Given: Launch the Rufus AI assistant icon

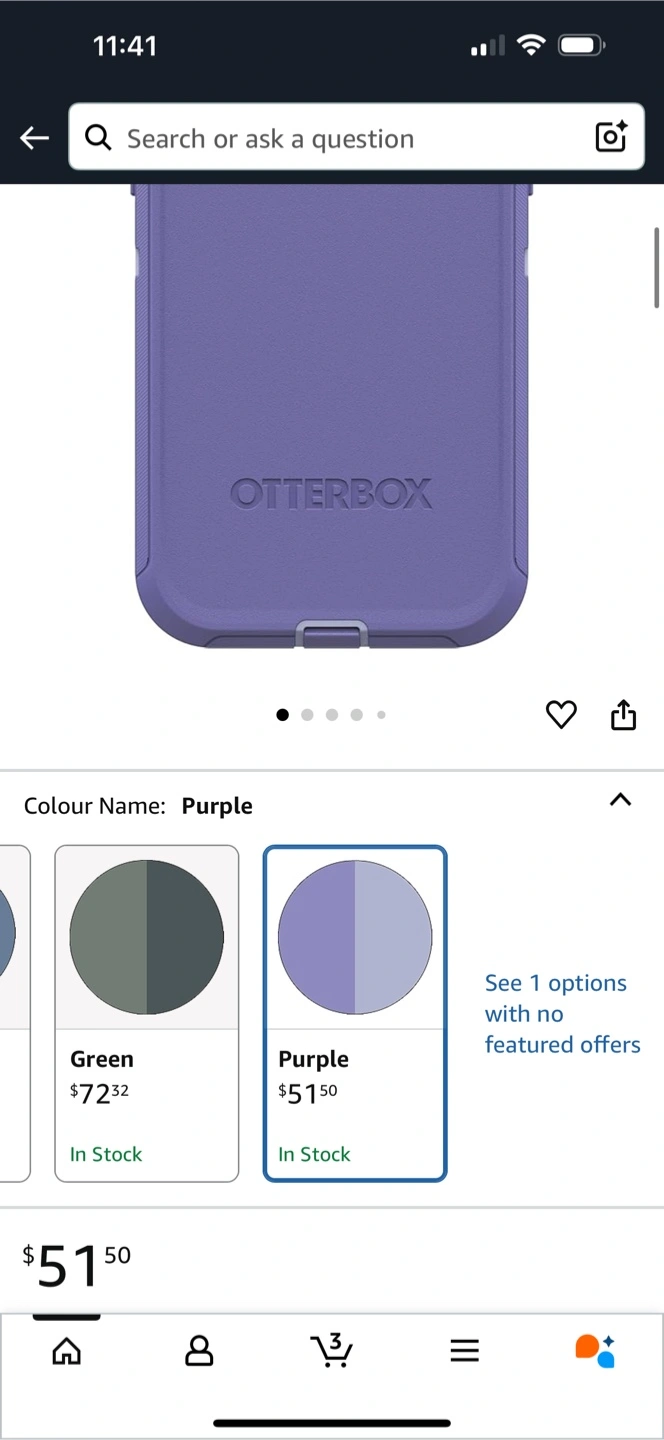Looking at the screenshot, I should pyautogui.click(x=595, y=1350).
